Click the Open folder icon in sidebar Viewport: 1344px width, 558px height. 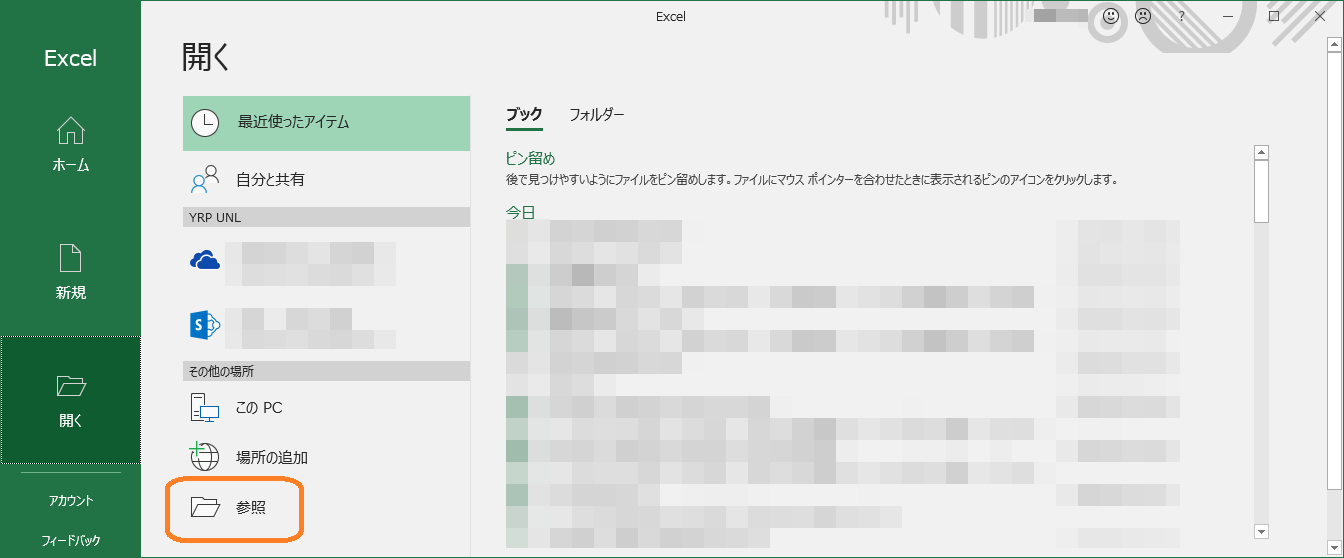click(x=70, y=386)
